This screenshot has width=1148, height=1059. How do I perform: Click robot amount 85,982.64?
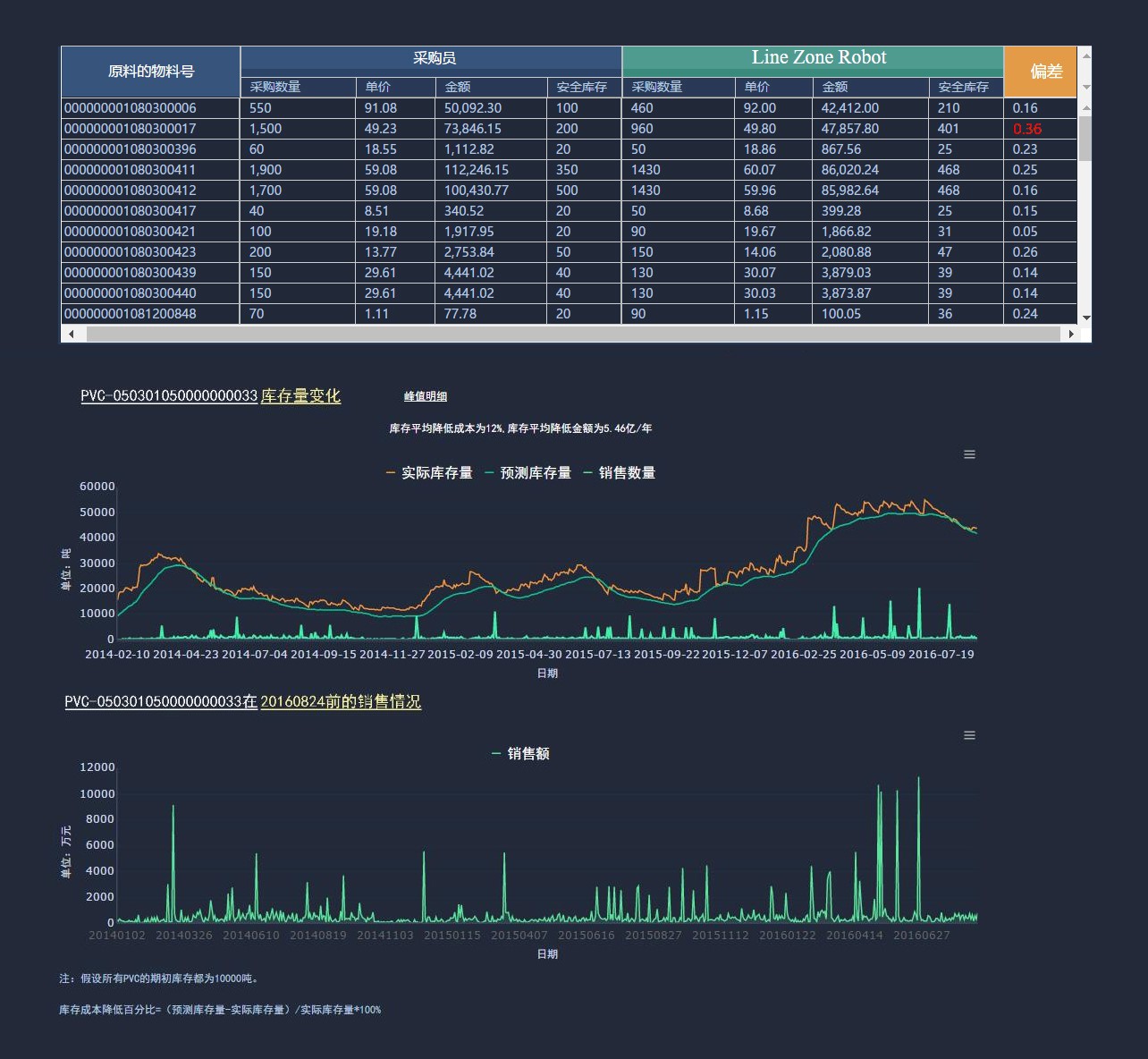(850, 191)
